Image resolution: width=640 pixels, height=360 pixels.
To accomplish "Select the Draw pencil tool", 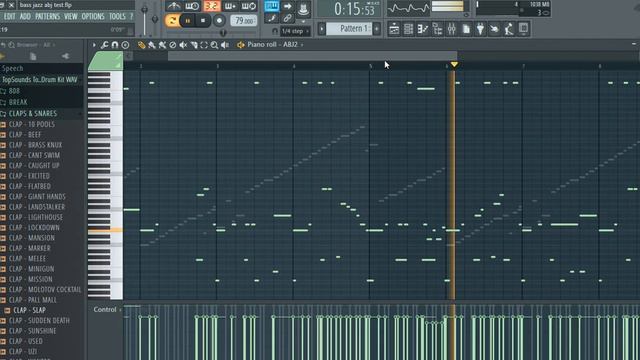I will (141, 45).
